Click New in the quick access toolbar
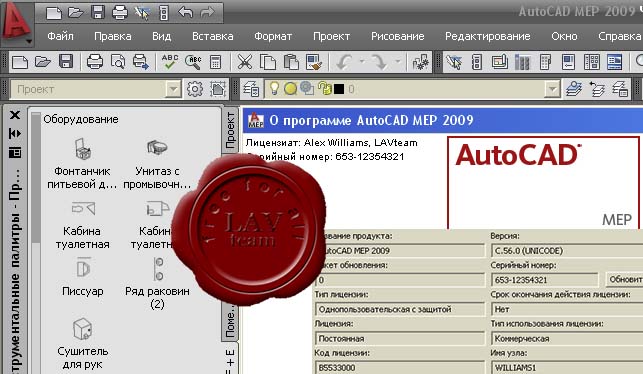This screenshot has height=374, width=643. point(54,13)
